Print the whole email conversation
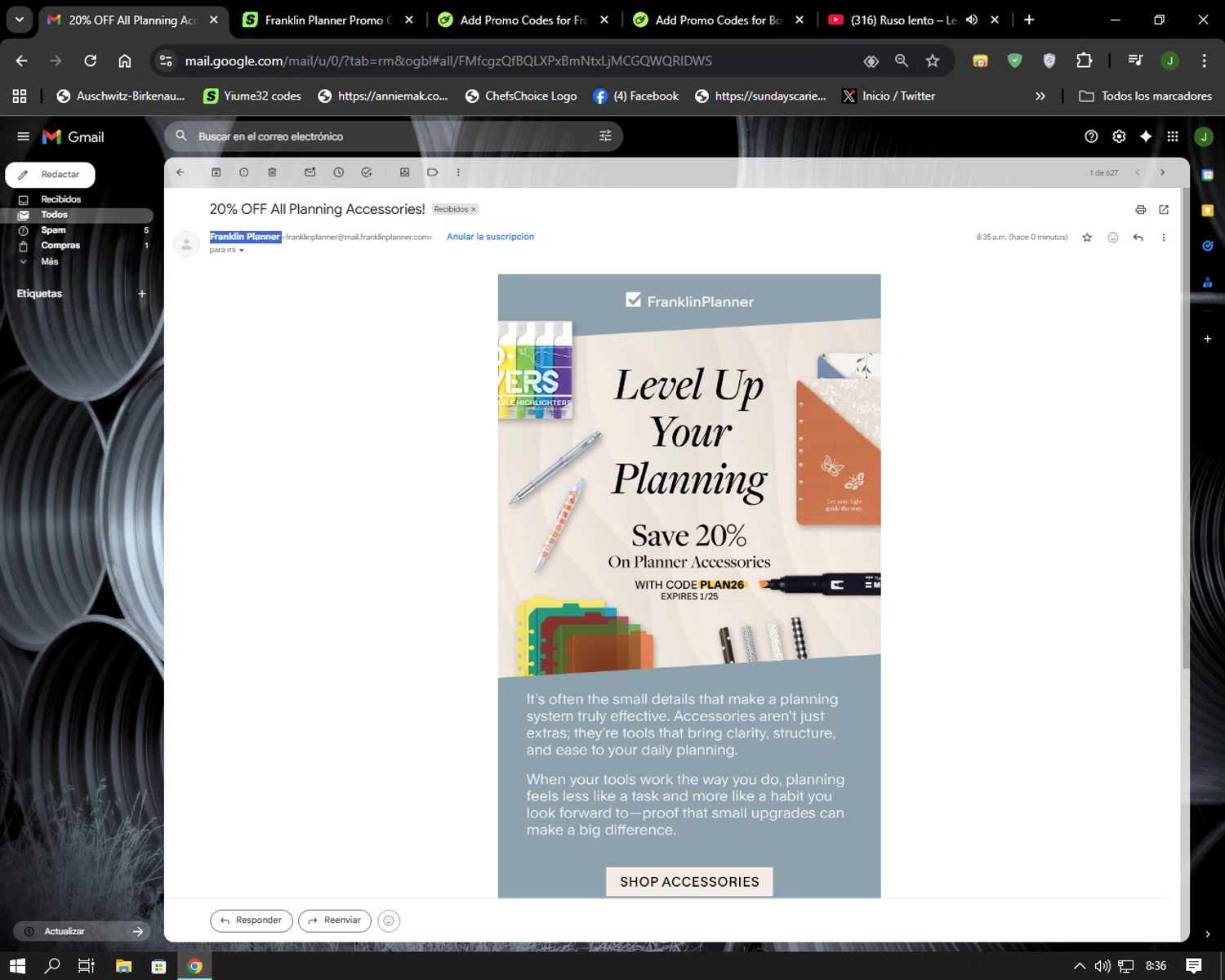This screenshot has height=980, width=1225. tap(1141, 210)
